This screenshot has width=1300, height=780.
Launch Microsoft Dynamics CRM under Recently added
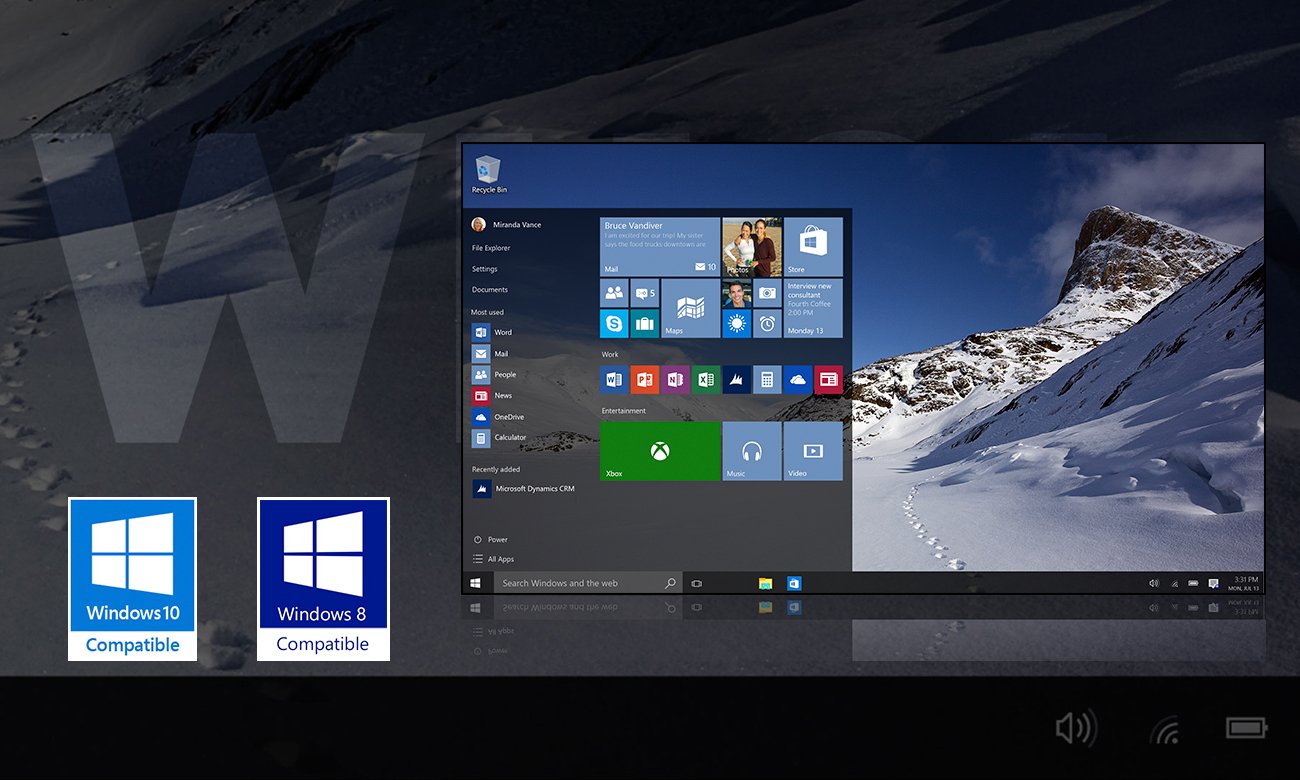click(x=523, y=488)
